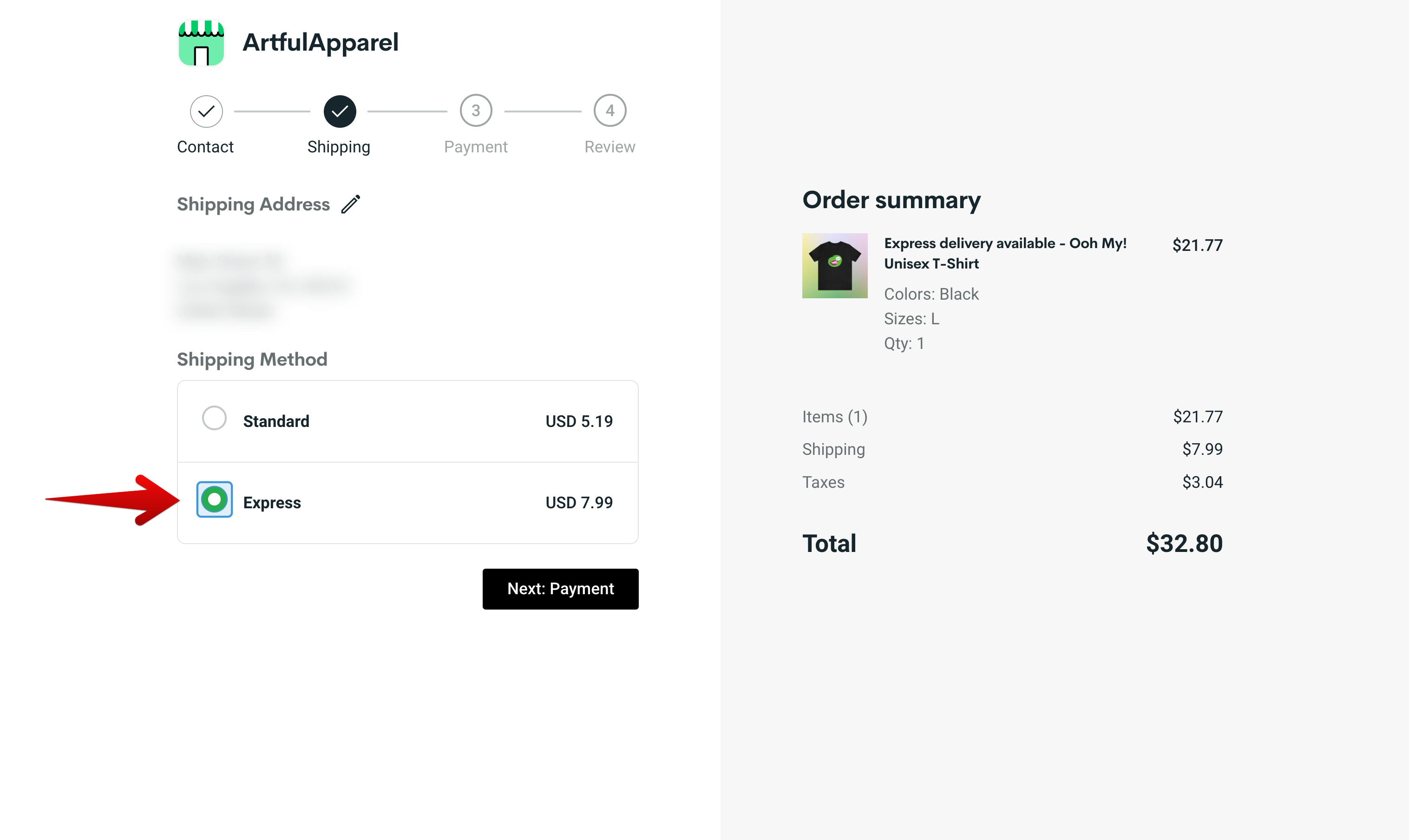Click the pencil icon to edit shipping address
This screenshot has height=840, width=1409.
[351, 204]
